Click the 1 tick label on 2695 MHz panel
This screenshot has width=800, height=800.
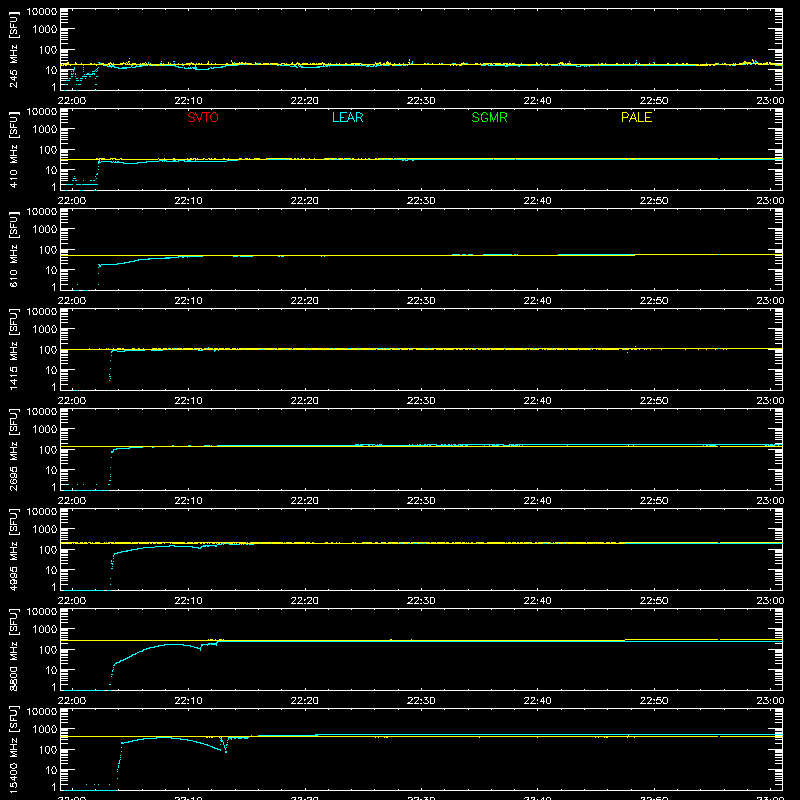click(54, 487)
